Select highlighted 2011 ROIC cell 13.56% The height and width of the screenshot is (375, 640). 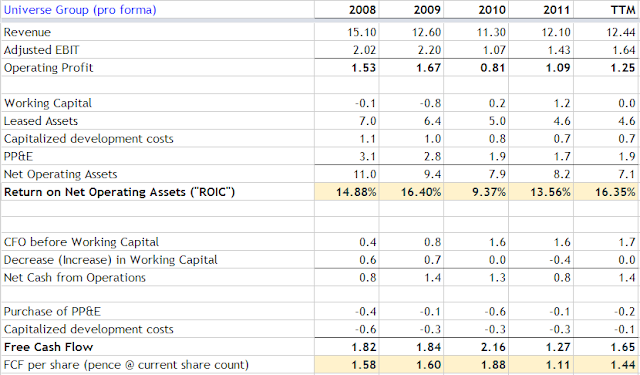point(541,192)
